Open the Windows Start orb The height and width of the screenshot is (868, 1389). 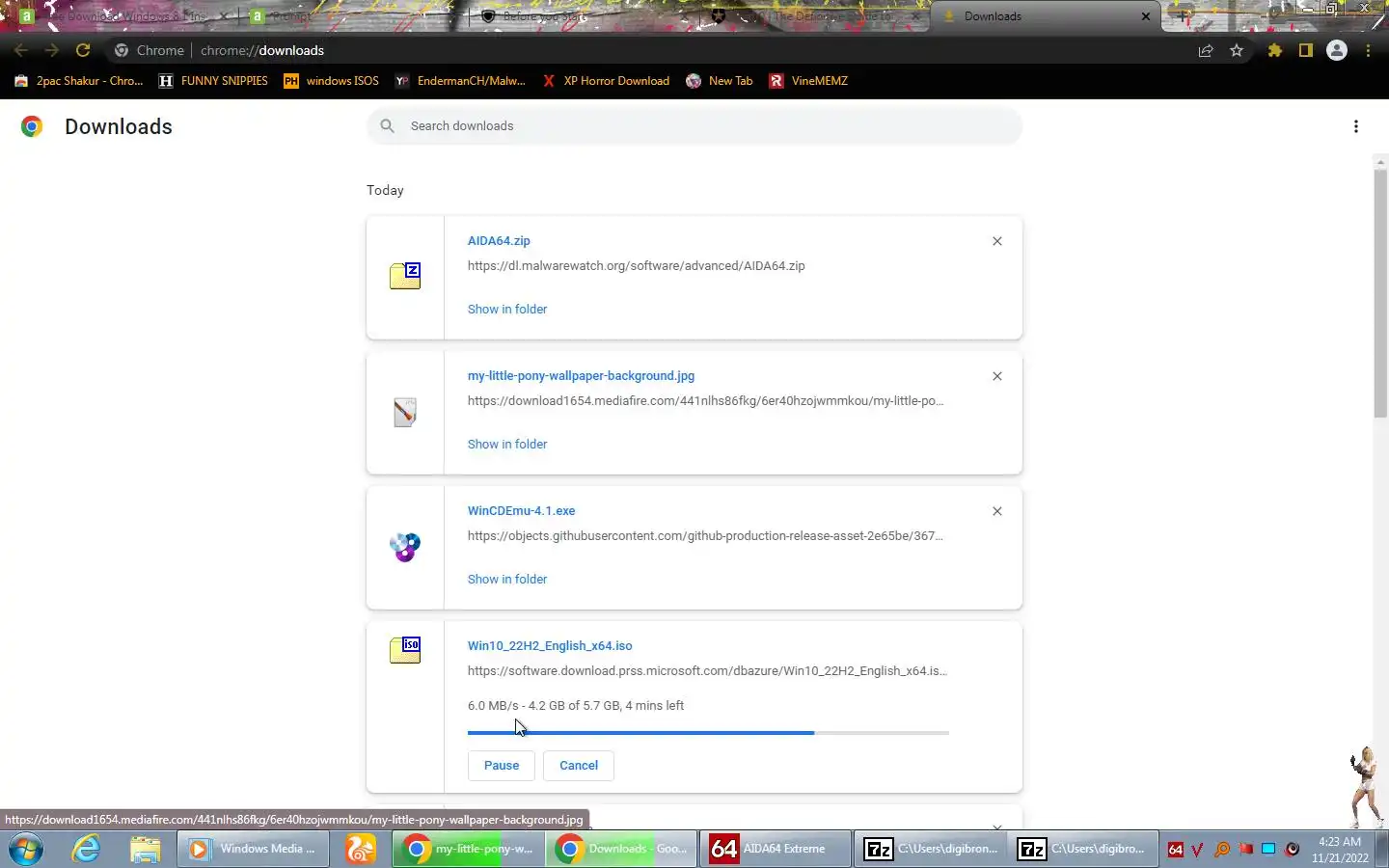(26, 850)
